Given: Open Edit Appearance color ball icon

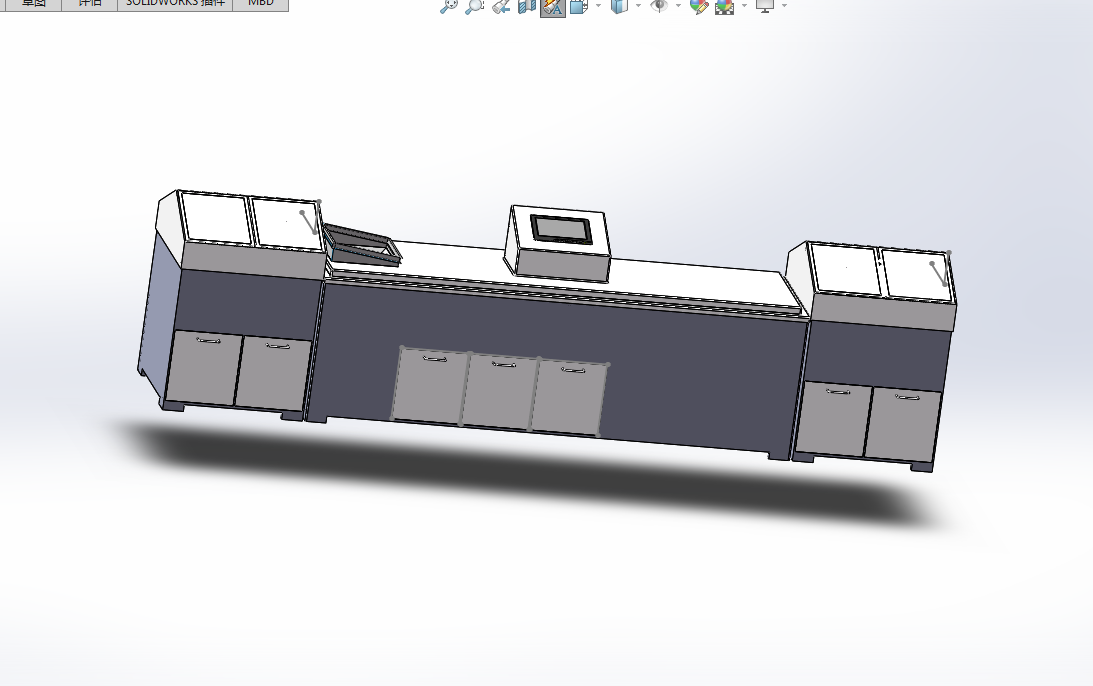Looking at the screenshot, I should click(x=698, y=6).
